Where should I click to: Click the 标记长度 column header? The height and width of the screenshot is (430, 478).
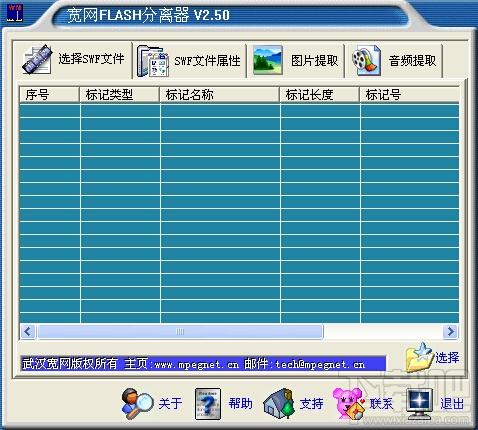pos(319,95)
